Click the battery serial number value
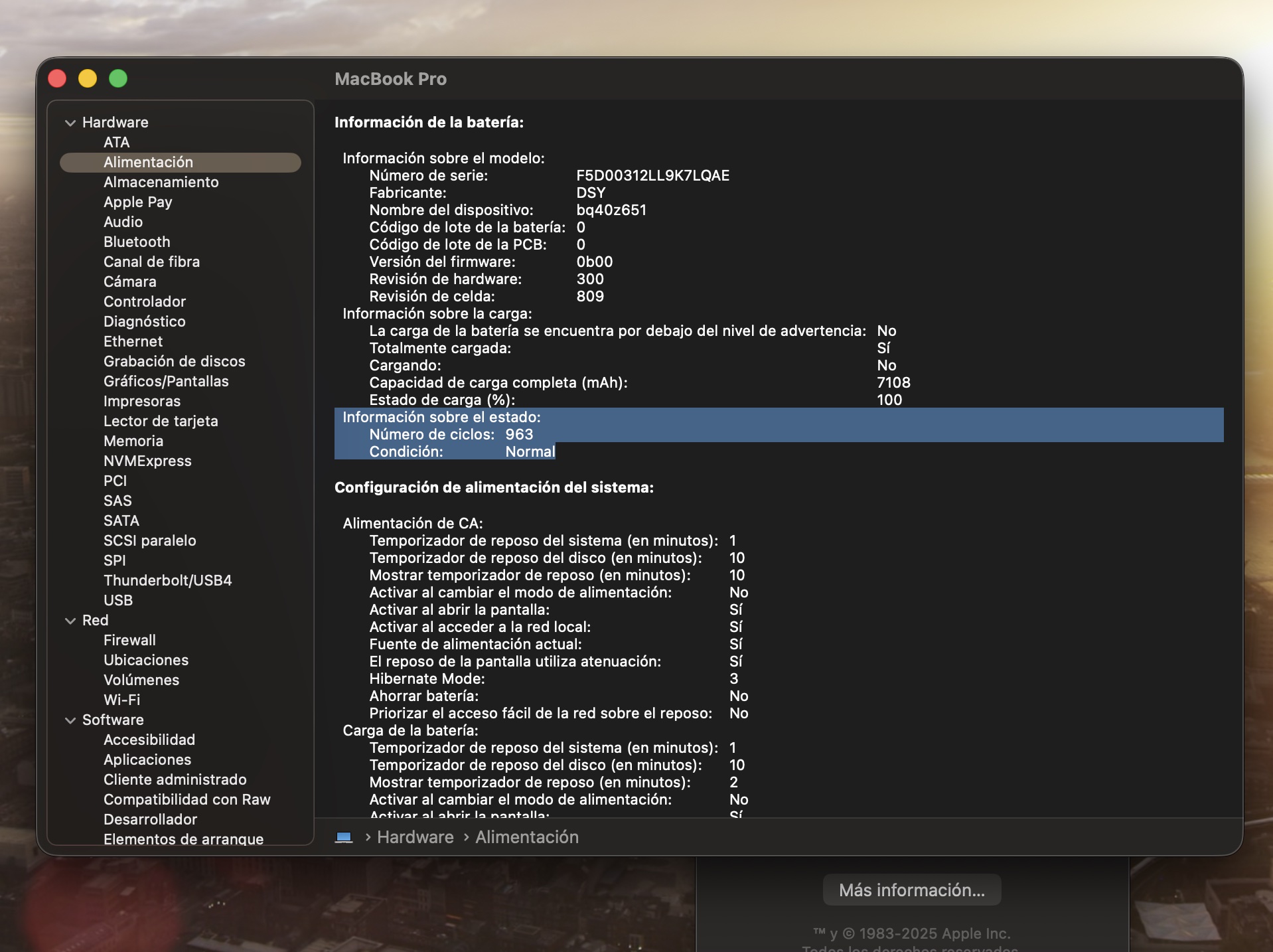The width and height of the screenshot is (1273, 952). [x=652, y=175]
